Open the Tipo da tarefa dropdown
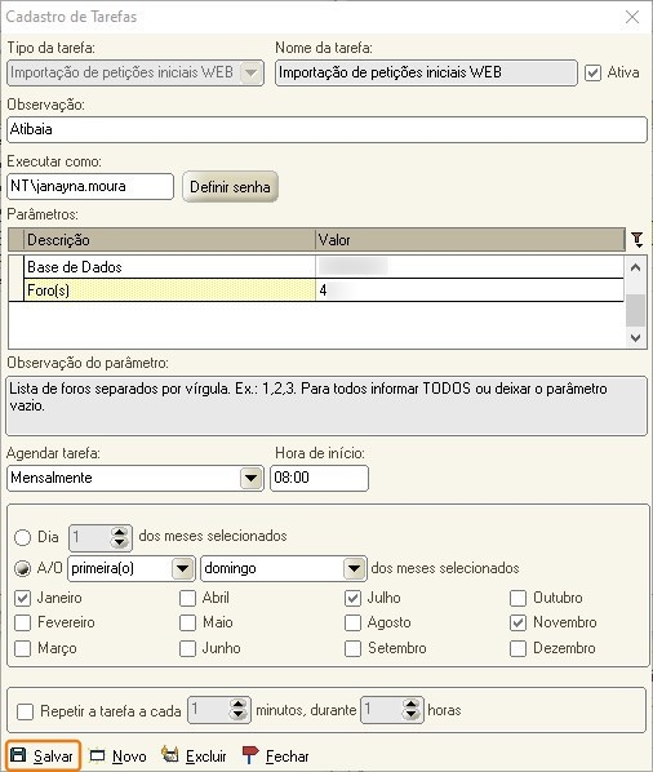 pyautogui.click(x=251, y=73)
